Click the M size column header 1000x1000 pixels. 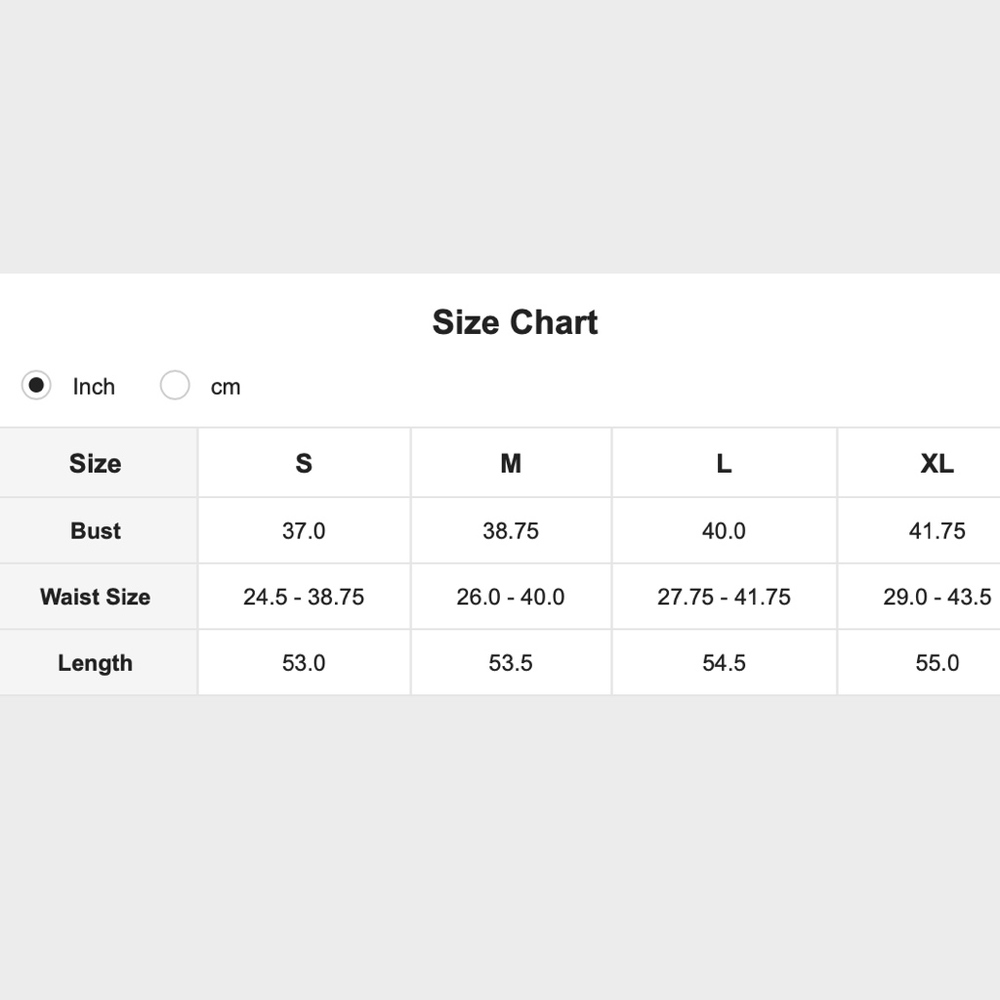coord(511,463)
